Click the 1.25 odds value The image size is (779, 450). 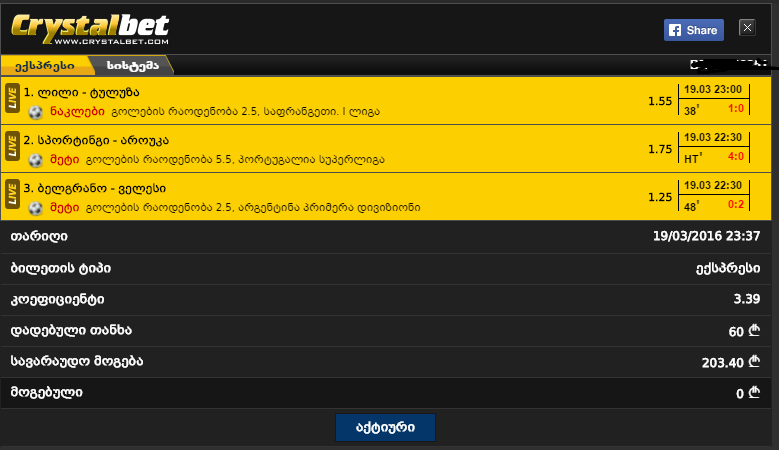tap(660, 197)
